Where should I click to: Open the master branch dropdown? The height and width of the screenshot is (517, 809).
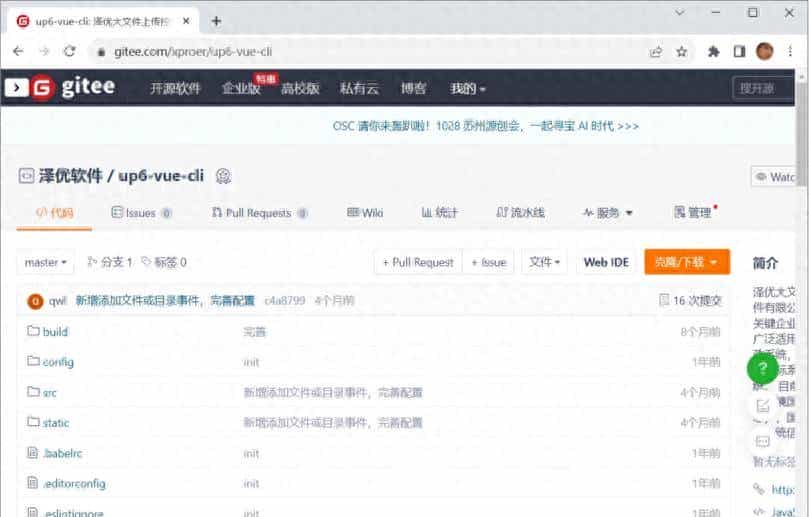pos(45,262)
